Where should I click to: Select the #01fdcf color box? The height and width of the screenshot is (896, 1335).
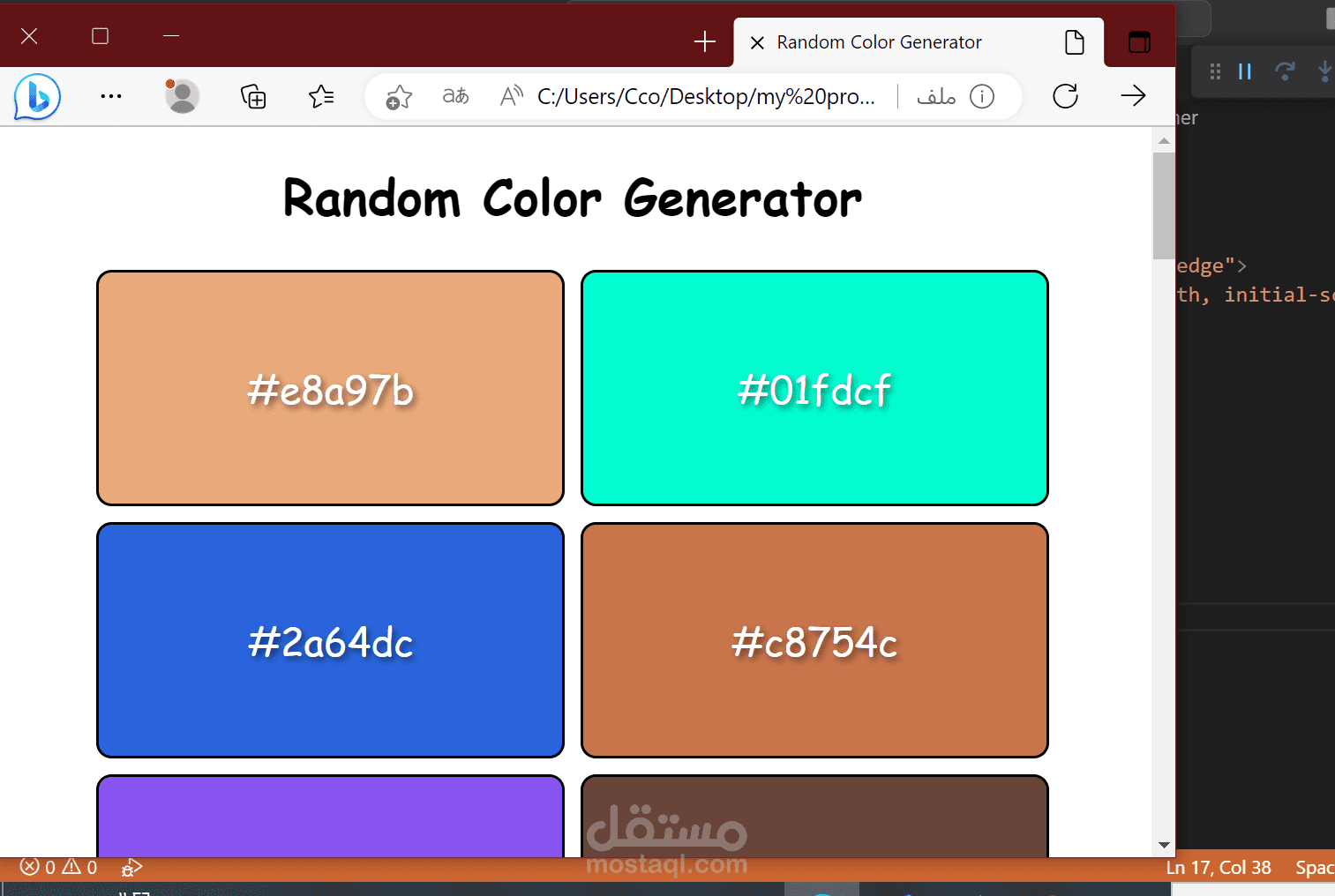coord(814,388)
